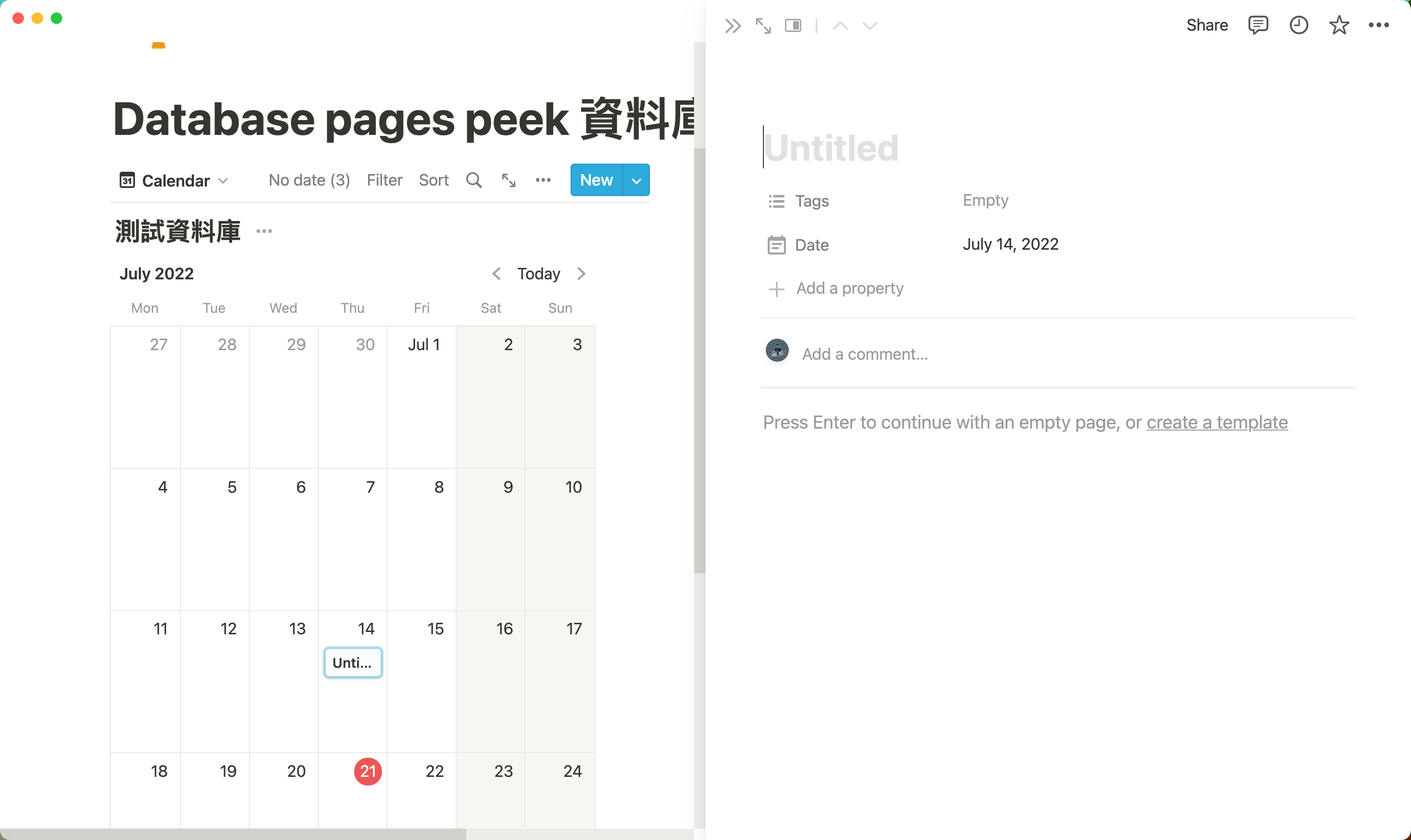
Task: Click calendar day 15
Action: tap(422, 682)
